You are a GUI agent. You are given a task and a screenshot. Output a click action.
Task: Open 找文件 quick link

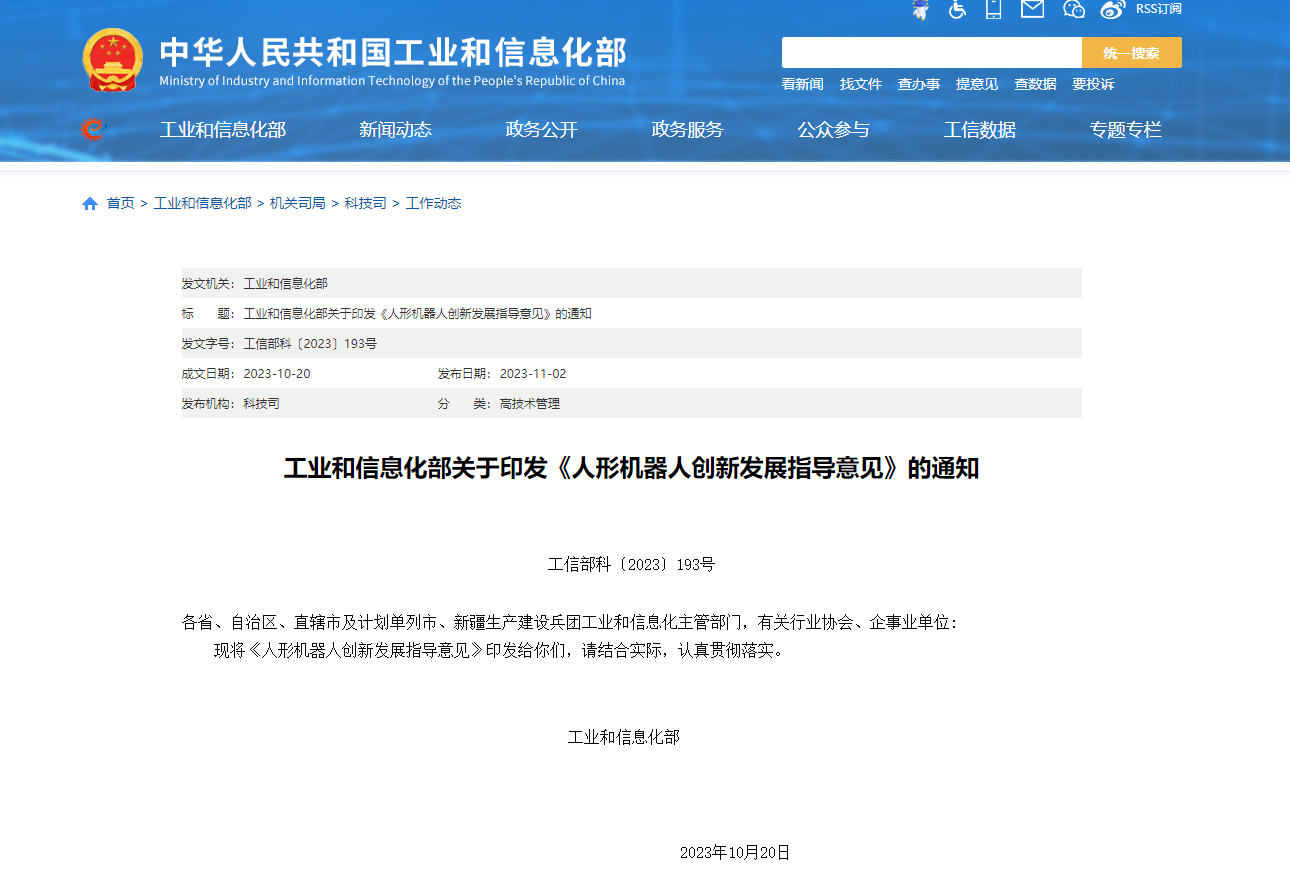click(860, 84)
